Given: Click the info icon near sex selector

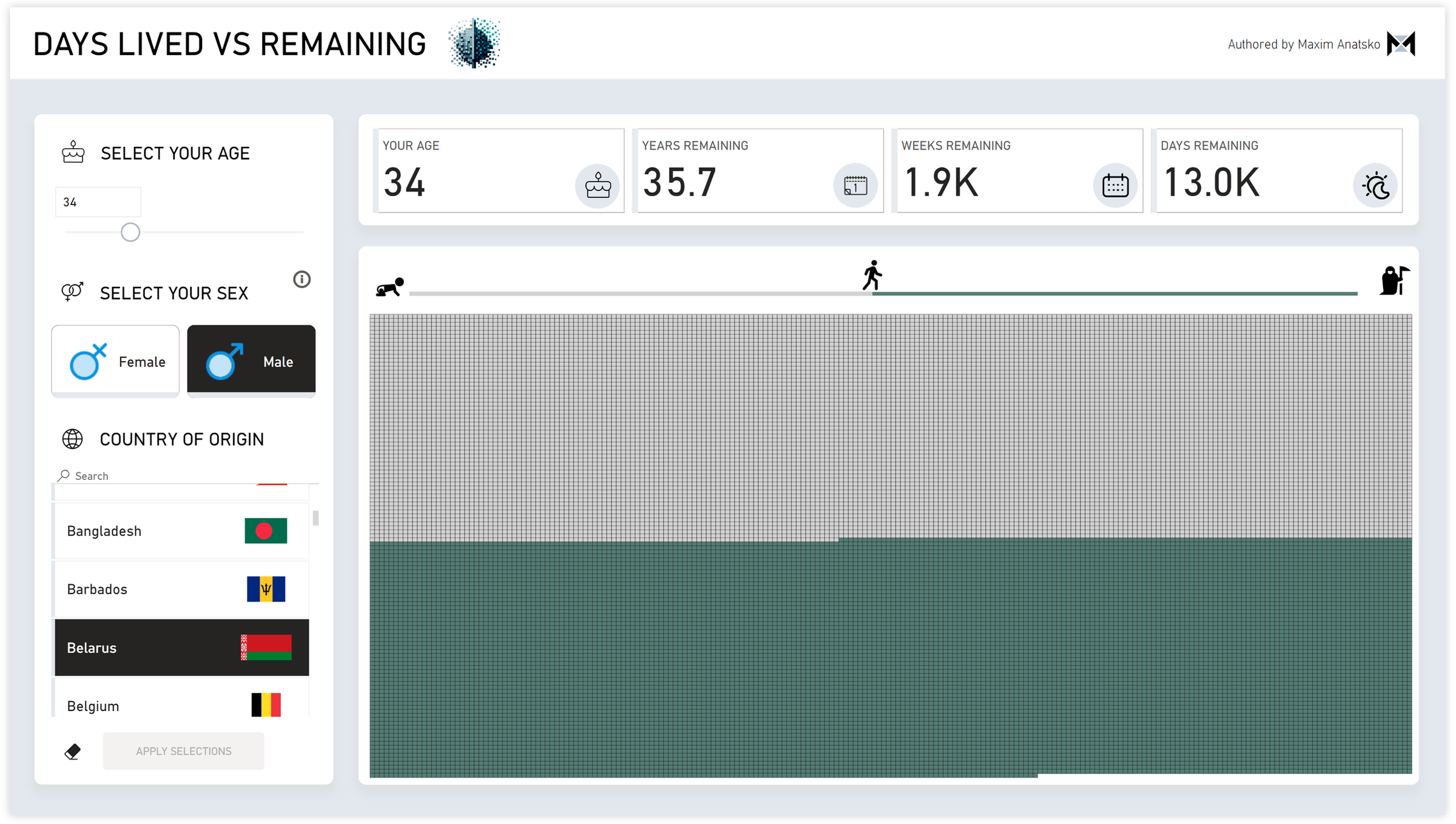Looking at the screenshot, I should (x=302, y=279).
